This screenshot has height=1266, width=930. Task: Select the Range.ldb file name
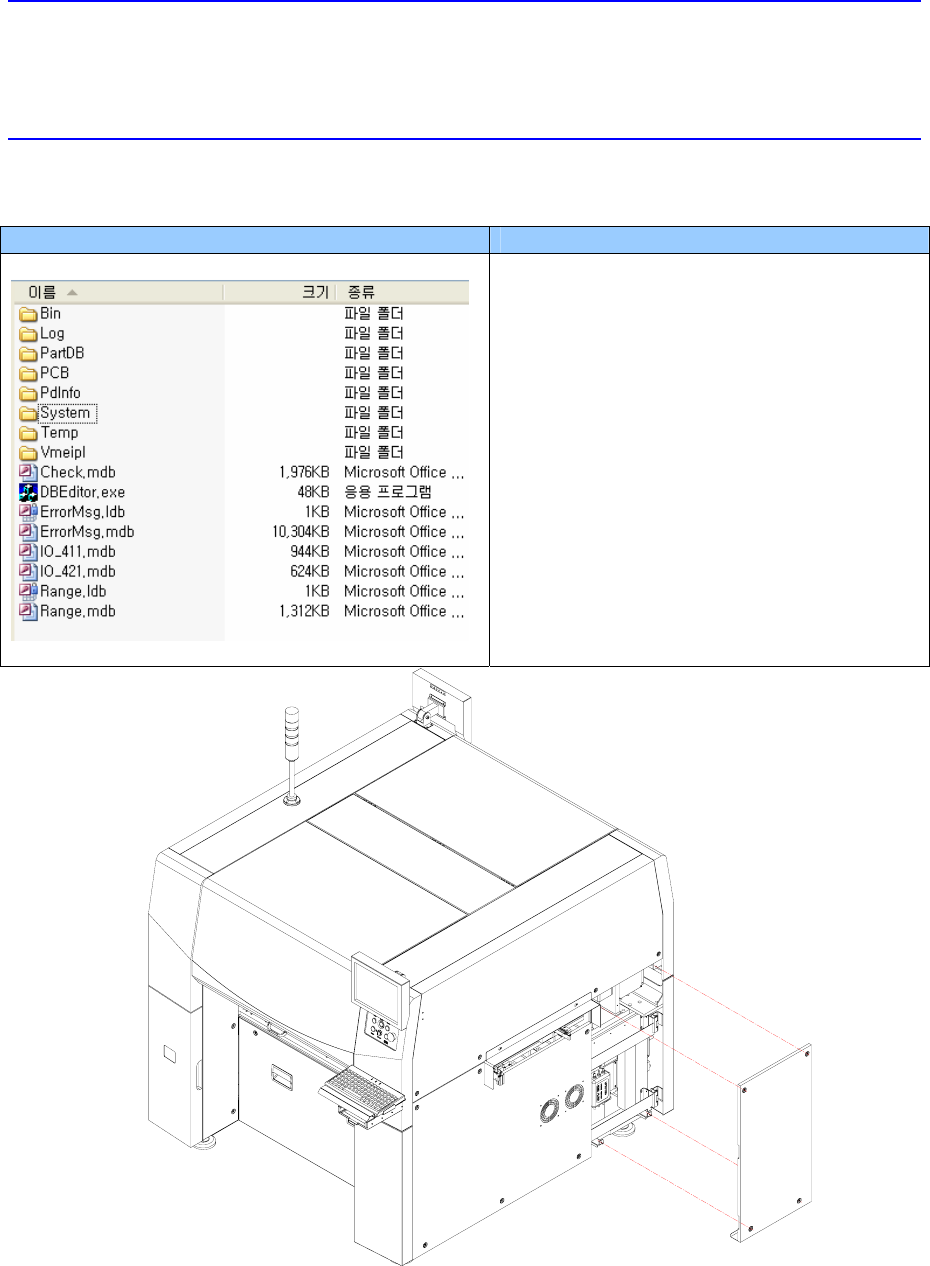74,591
